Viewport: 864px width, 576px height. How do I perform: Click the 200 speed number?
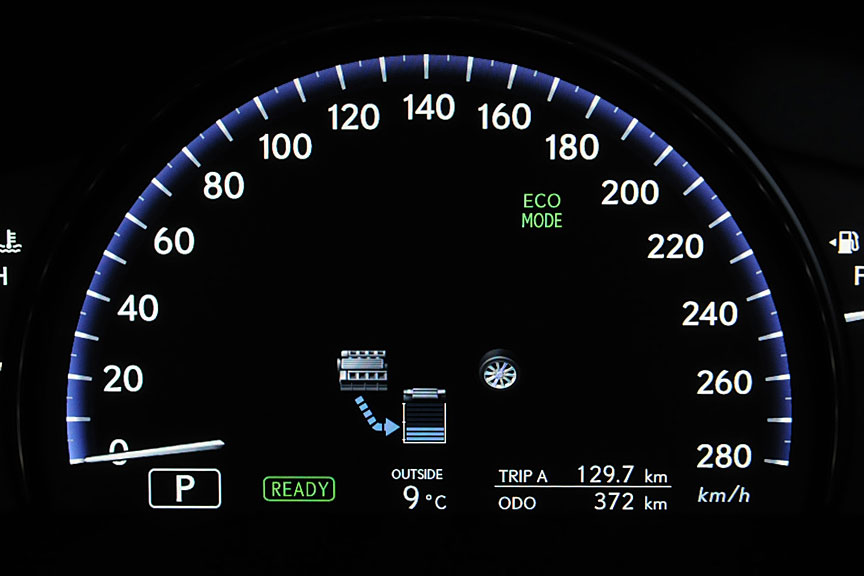click(630, 193)
